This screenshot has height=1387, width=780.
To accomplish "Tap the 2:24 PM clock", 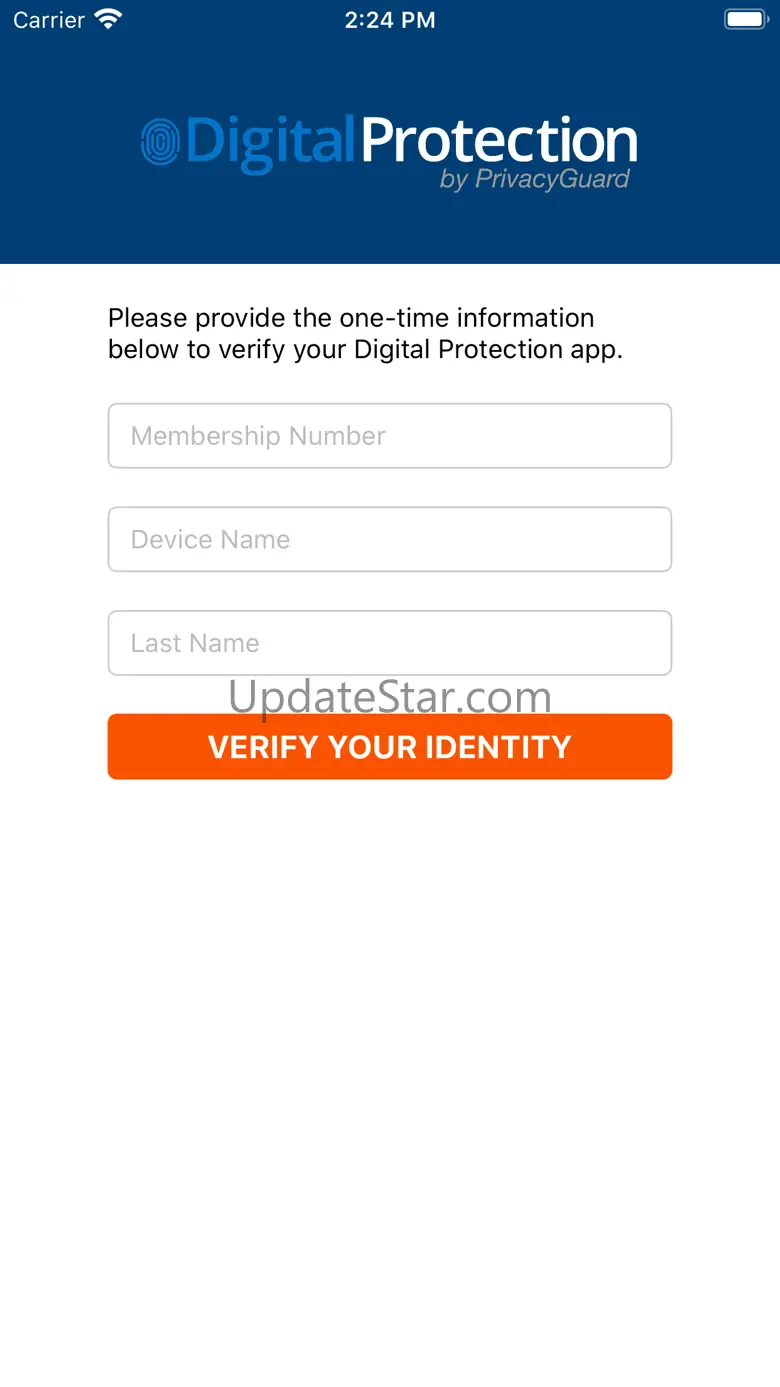I will pyautogui.click(x=390, y=20).
